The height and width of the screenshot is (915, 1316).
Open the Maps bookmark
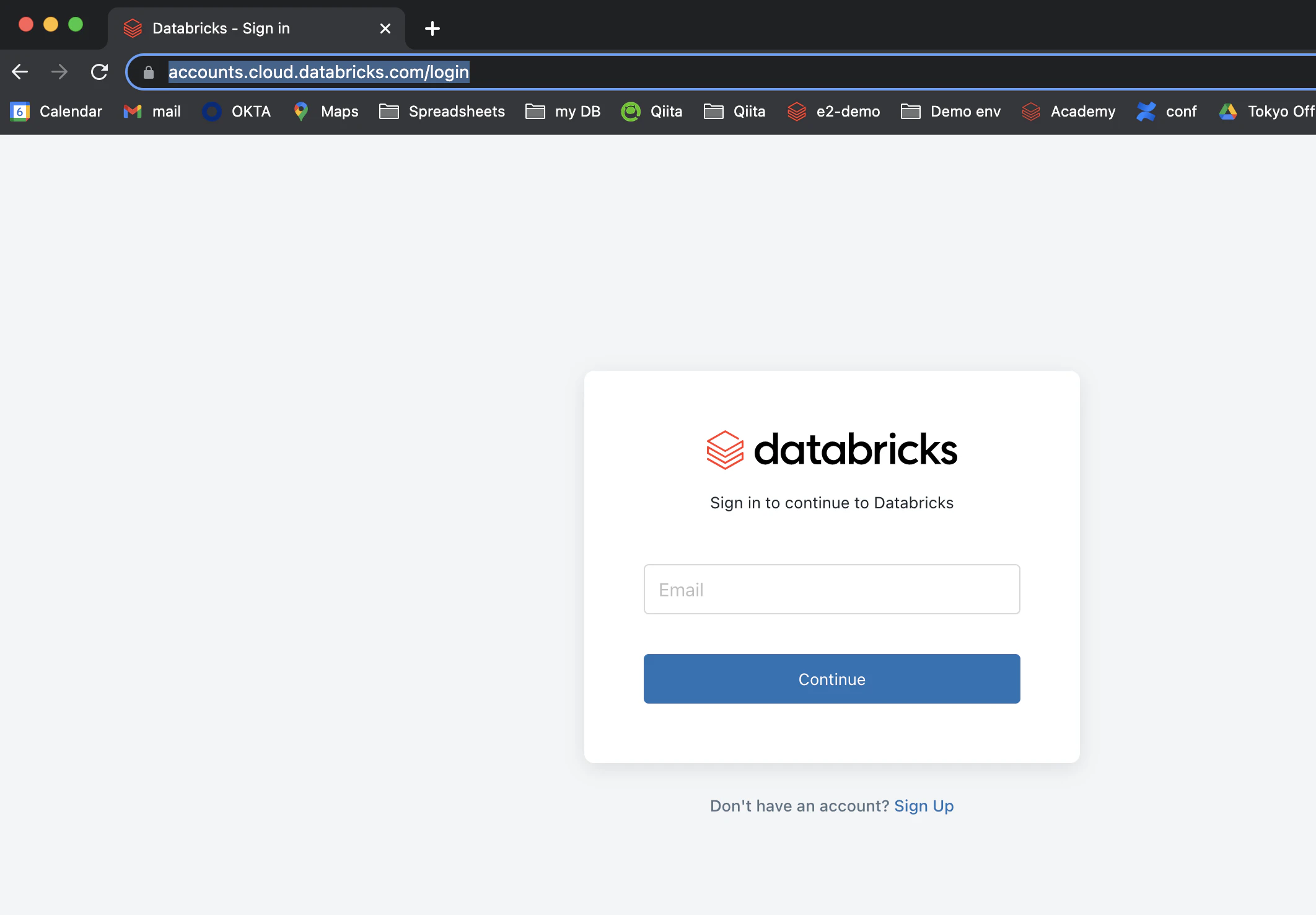pos(325,112)
